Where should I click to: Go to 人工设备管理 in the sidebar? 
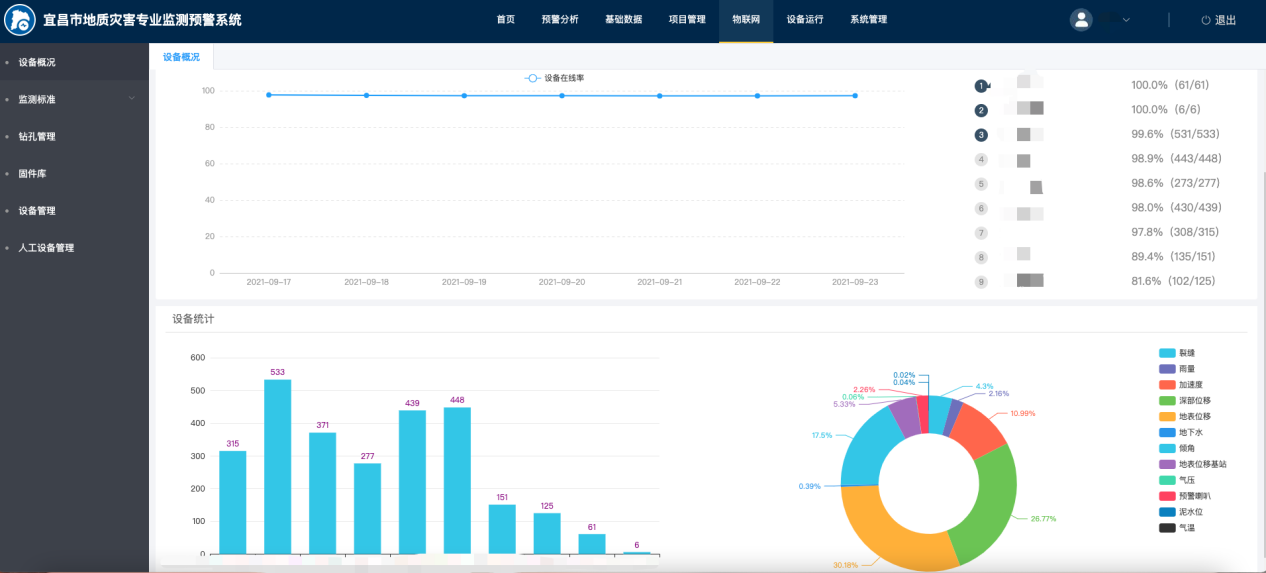point(46,248)
